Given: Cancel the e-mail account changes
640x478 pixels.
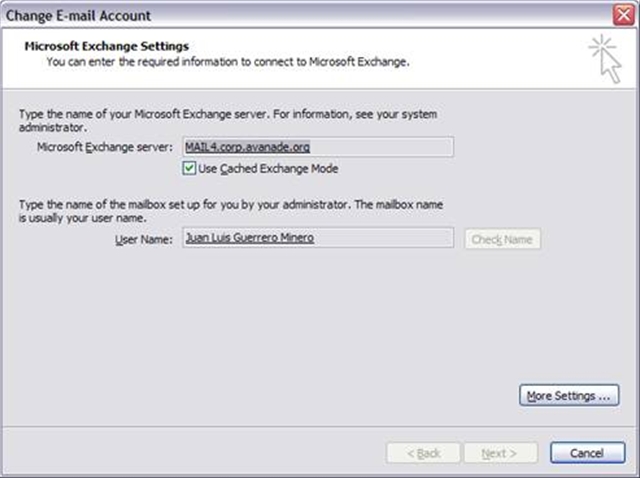Looking at the screenshot, I should pos(586,453).
